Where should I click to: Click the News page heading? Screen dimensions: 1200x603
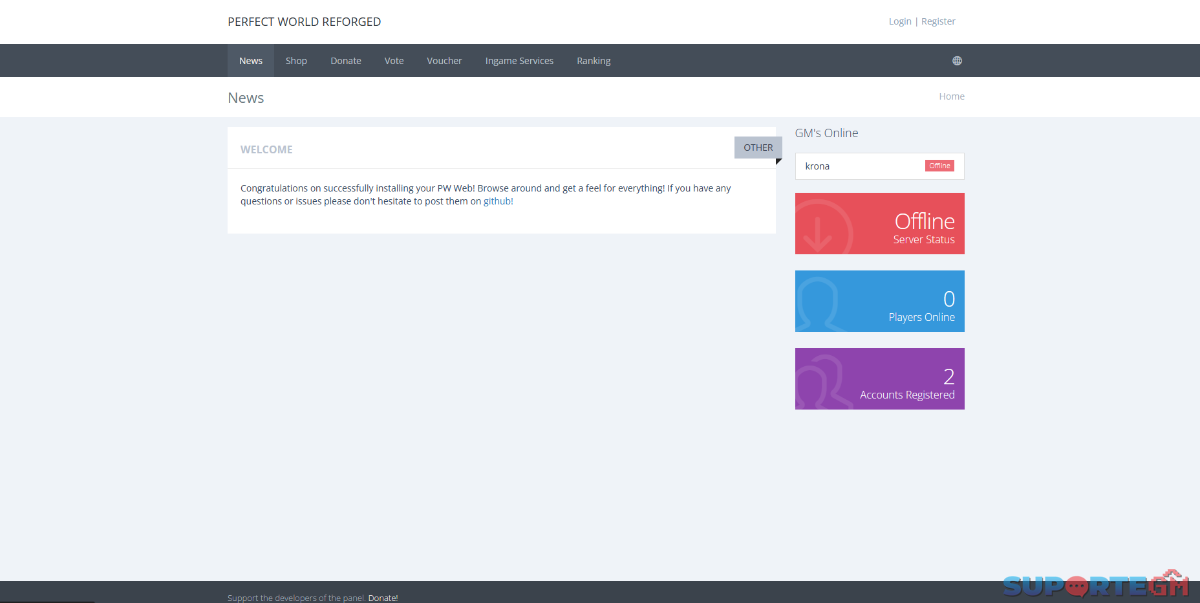[x=246, y=98]
